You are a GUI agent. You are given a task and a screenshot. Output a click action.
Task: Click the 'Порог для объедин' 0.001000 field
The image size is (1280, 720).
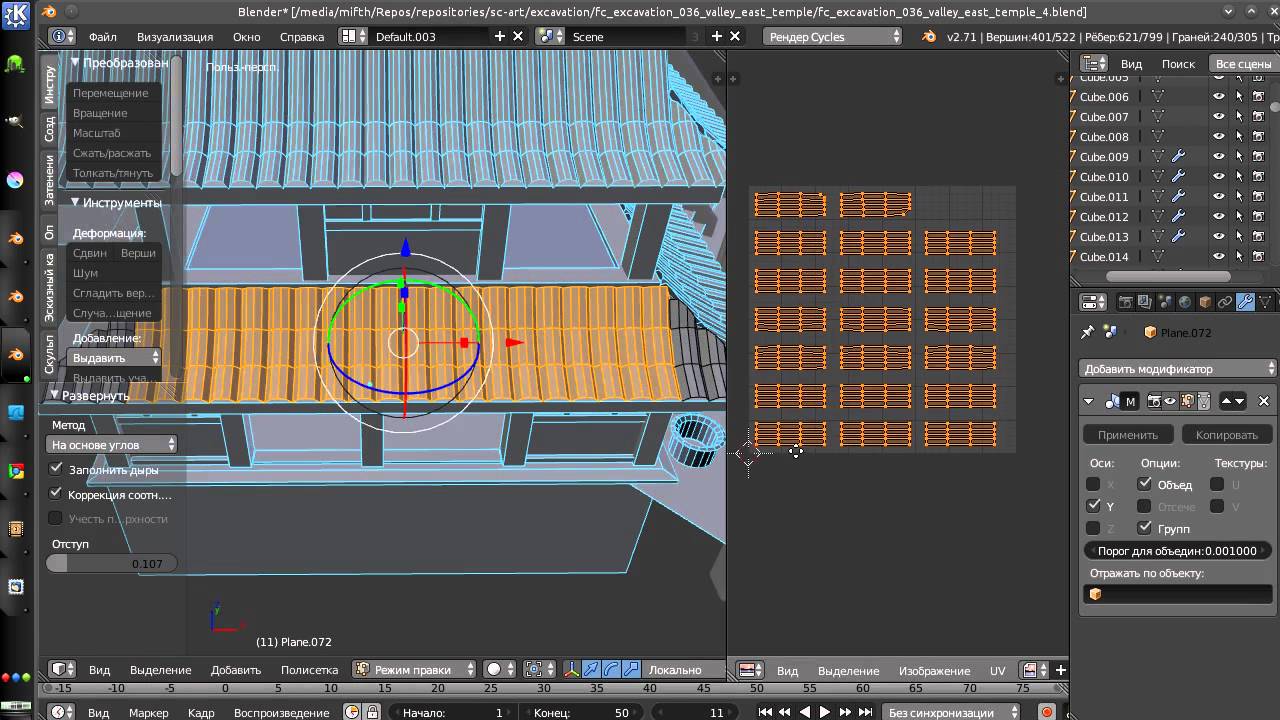click(x=1177, y=551)
